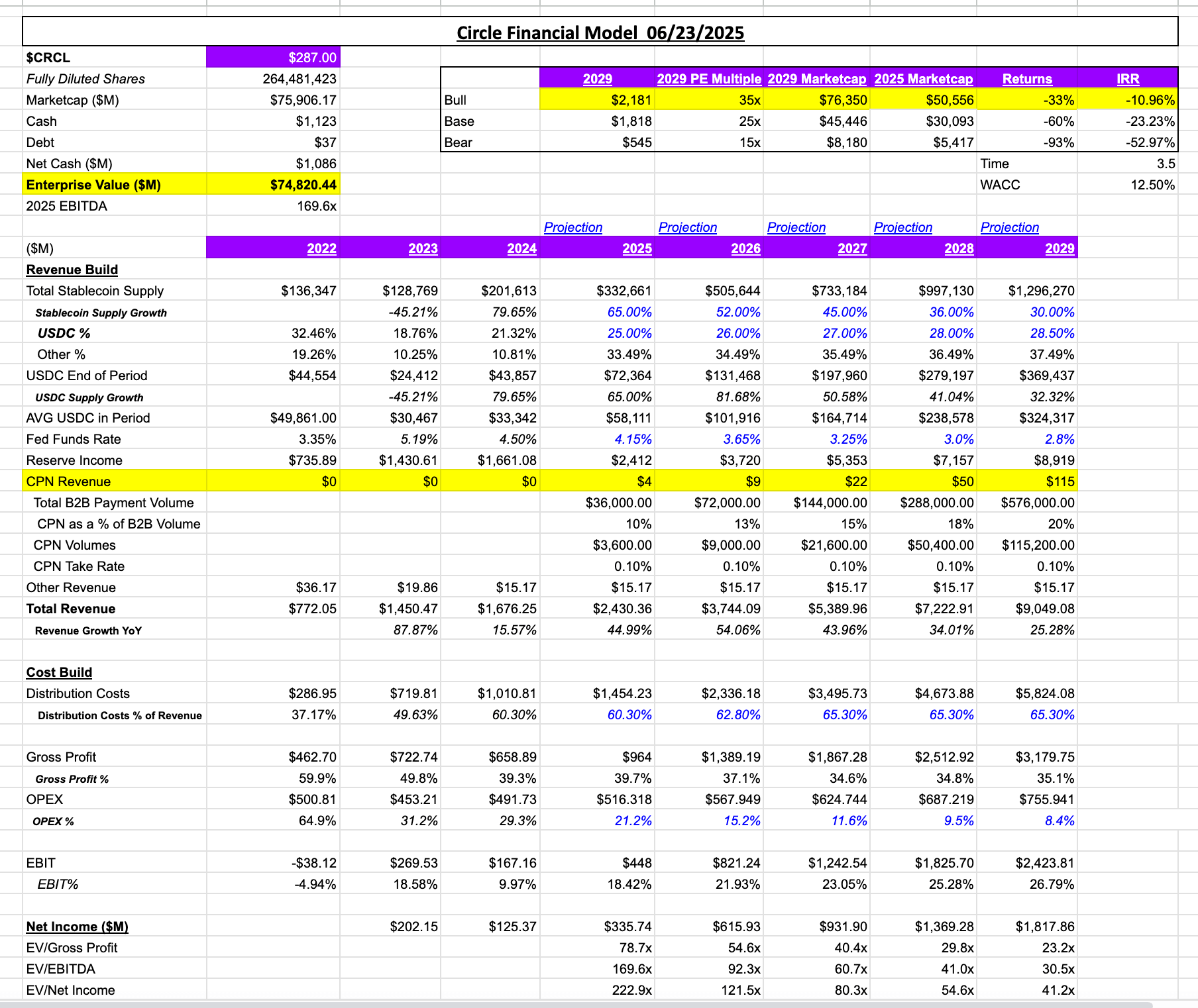Select the IRR header cell
Image resolution: width=1198 pixels, height=1008 pixels.
(1128, 78)
